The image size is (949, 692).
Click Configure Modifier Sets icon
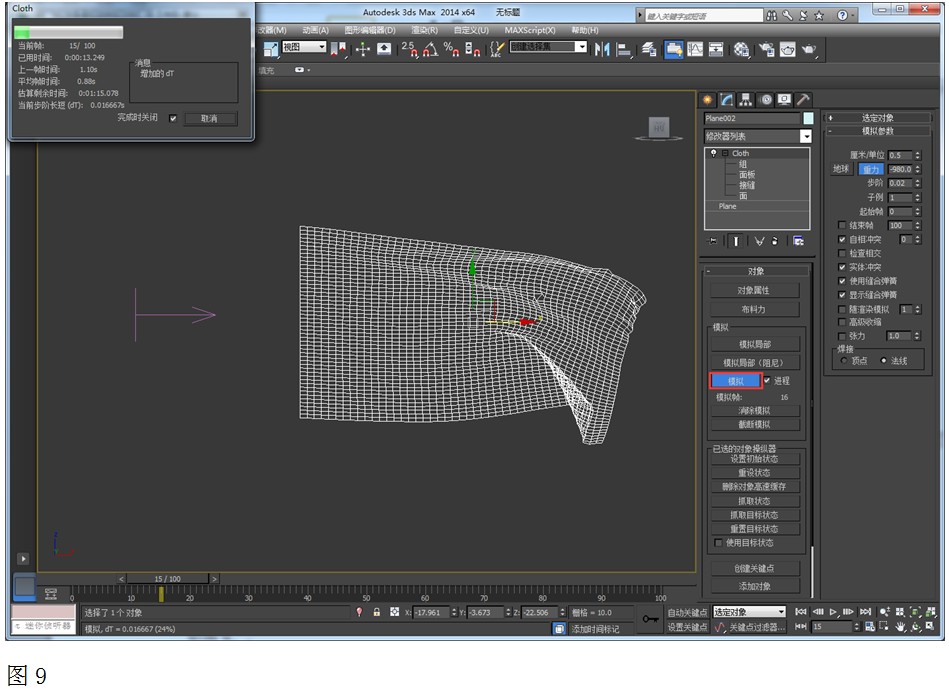tap(798, 241)
